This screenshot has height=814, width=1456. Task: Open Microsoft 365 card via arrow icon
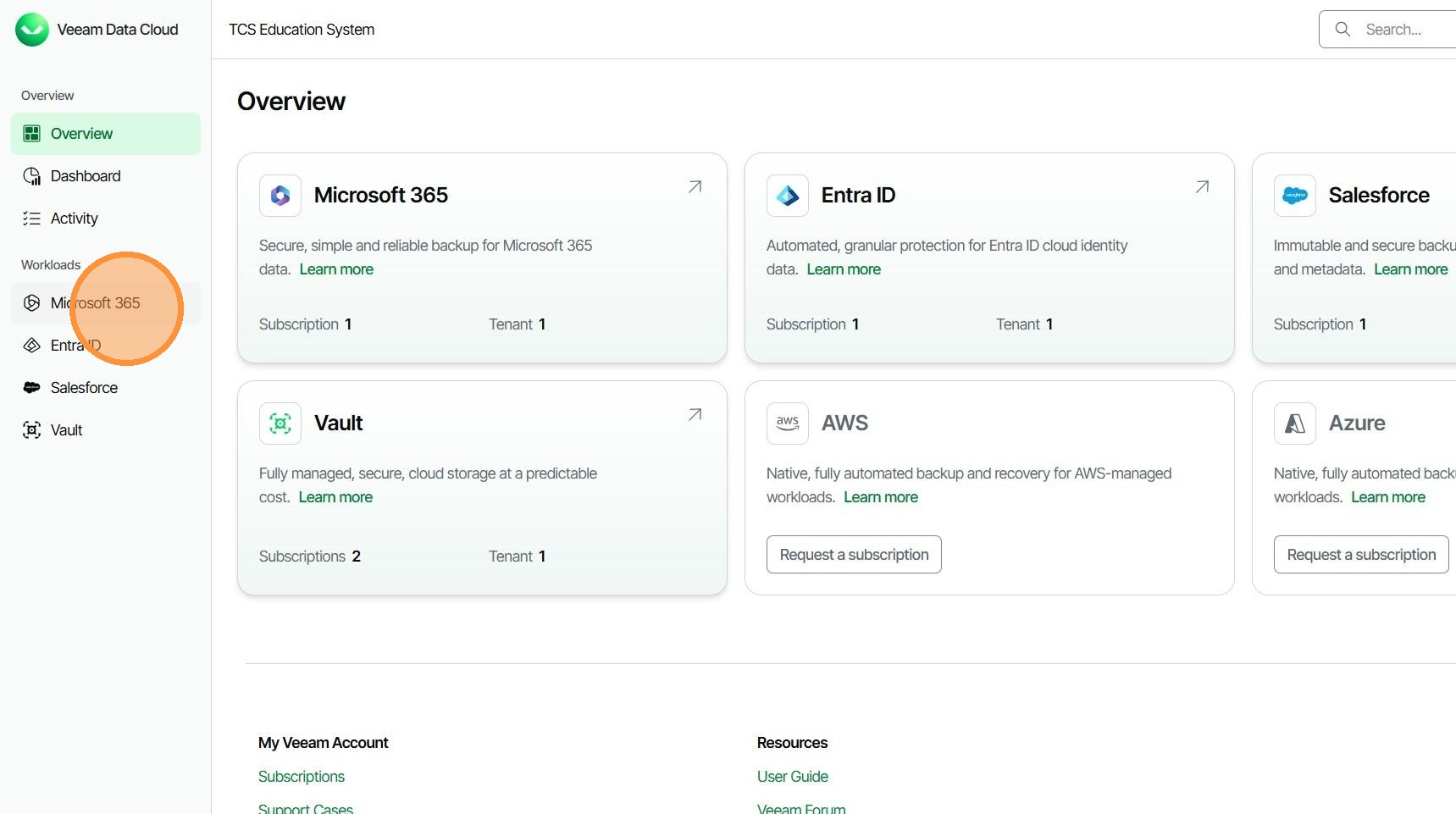(695, 187)
